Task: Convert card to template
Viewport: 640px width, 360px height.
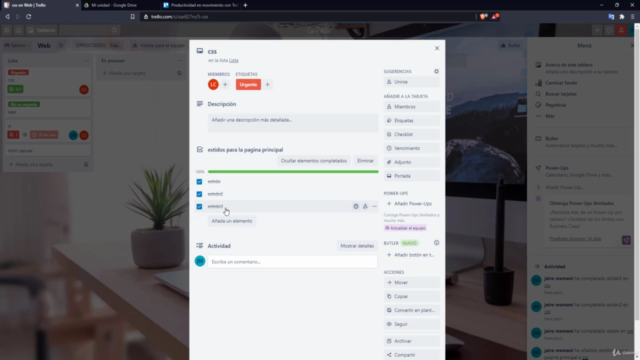Action: click(411, 310)
